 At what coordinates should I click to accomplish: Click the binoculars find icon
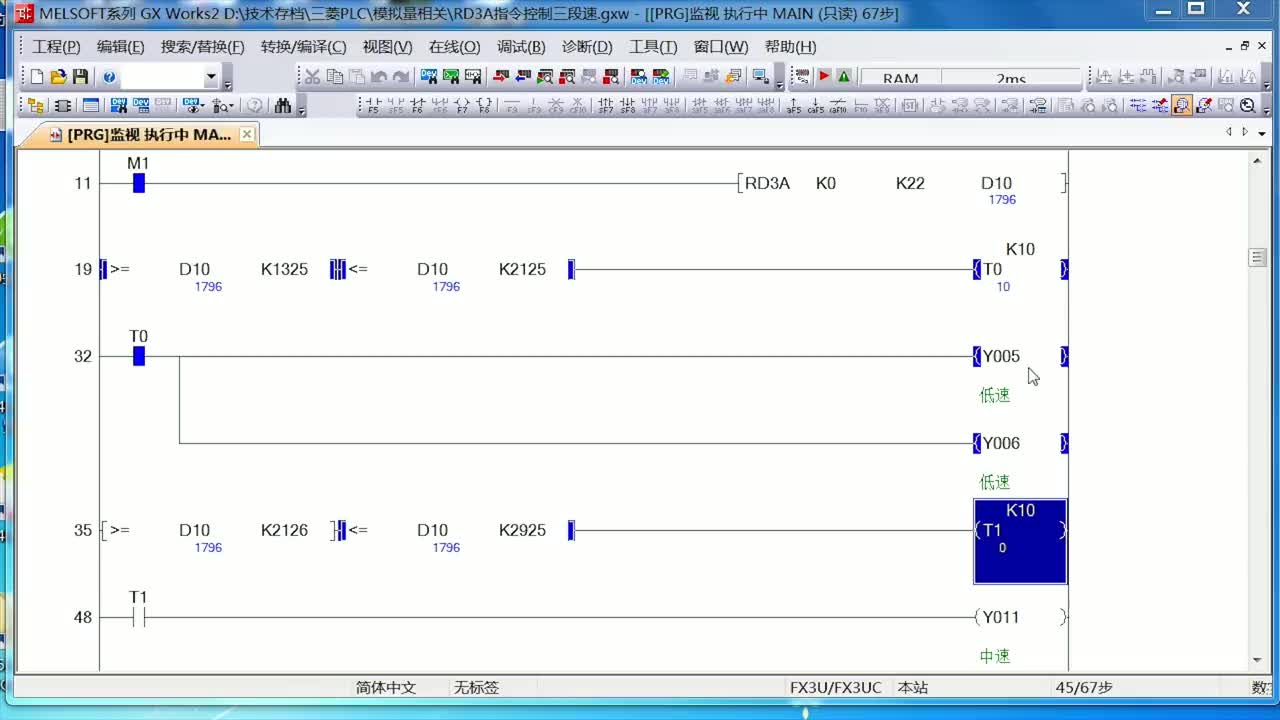283,105
